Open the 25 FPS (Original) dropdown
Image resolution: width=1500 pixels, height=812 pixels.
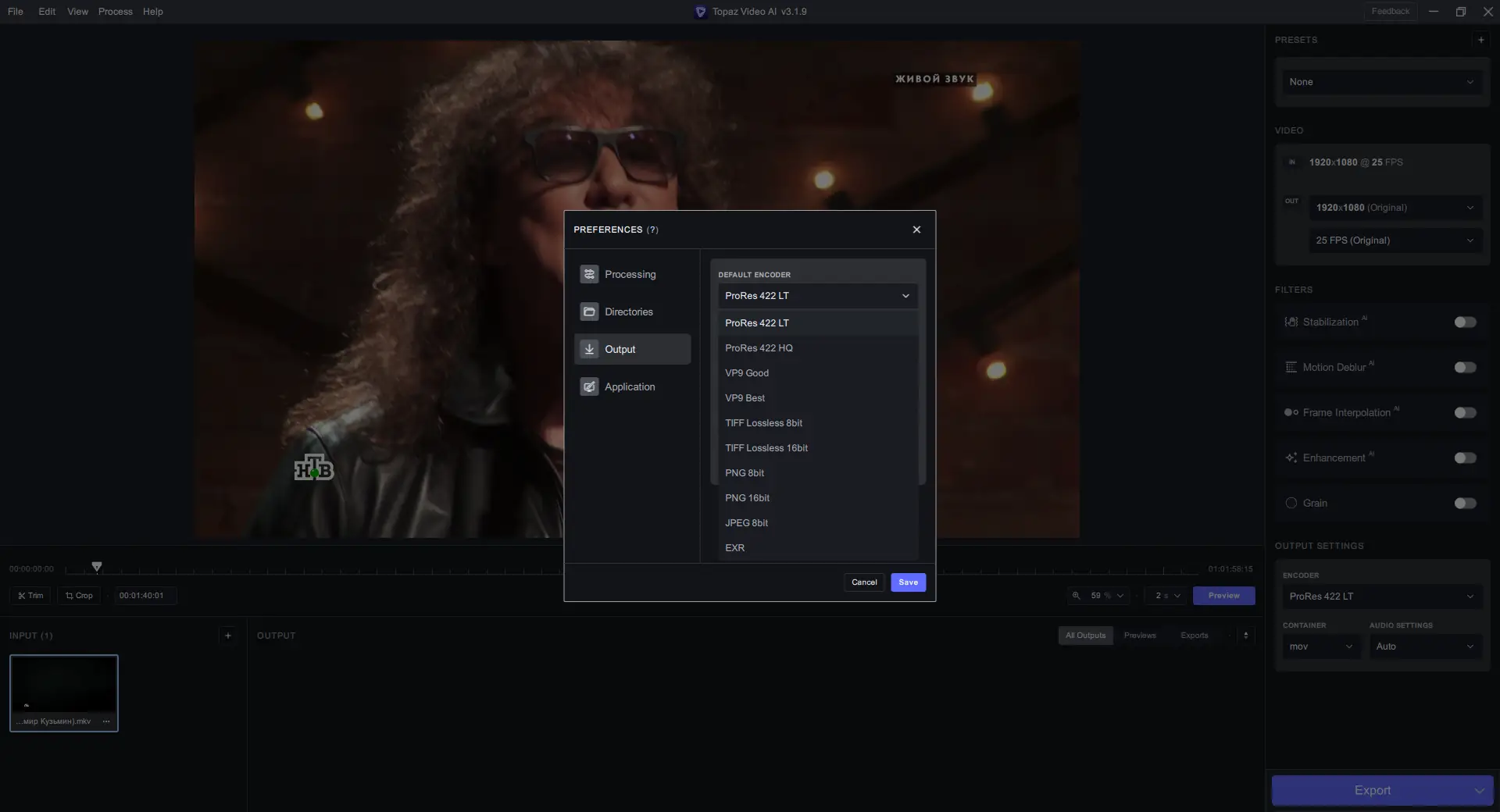1395,240
